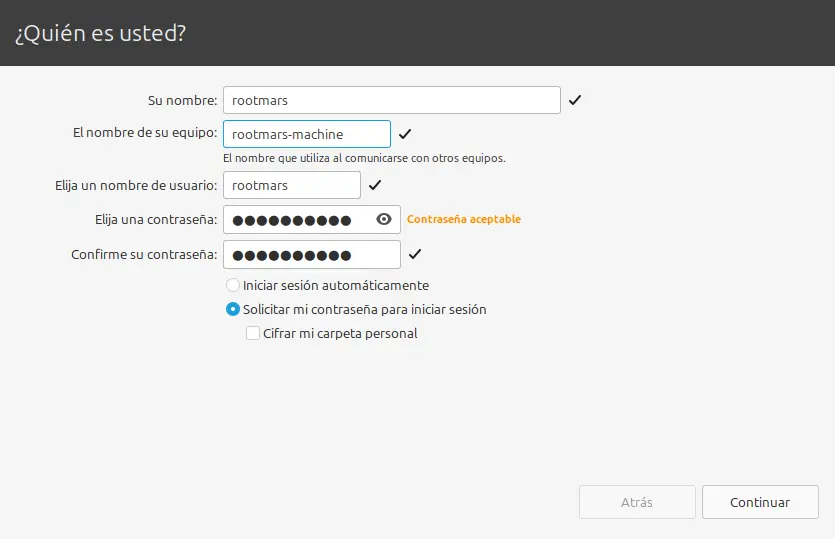Click the checkmark beside the username field

[x=375, y=185]
